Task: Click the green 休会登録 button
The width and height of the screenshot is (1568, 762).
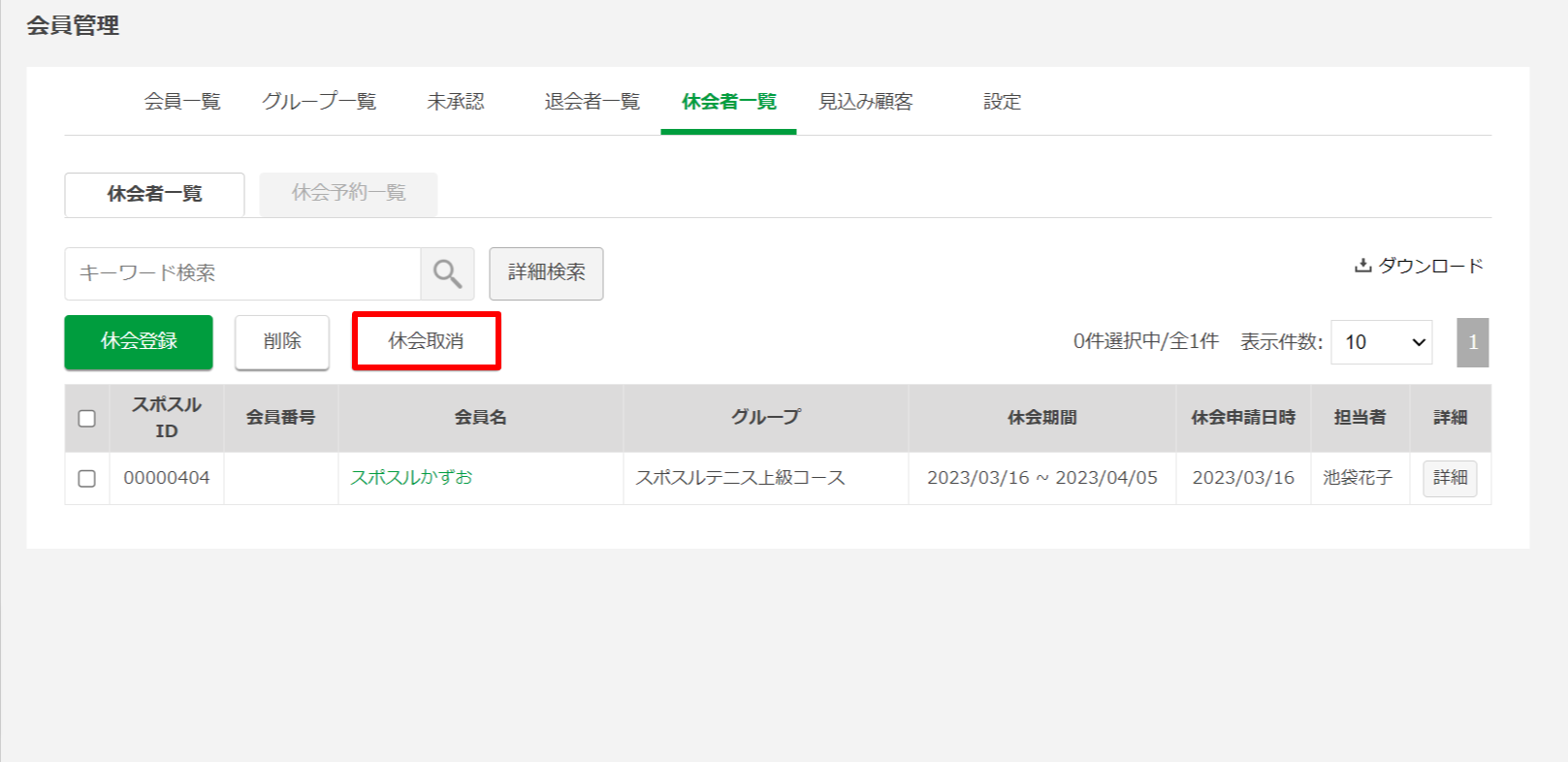Action: point(139,341)
